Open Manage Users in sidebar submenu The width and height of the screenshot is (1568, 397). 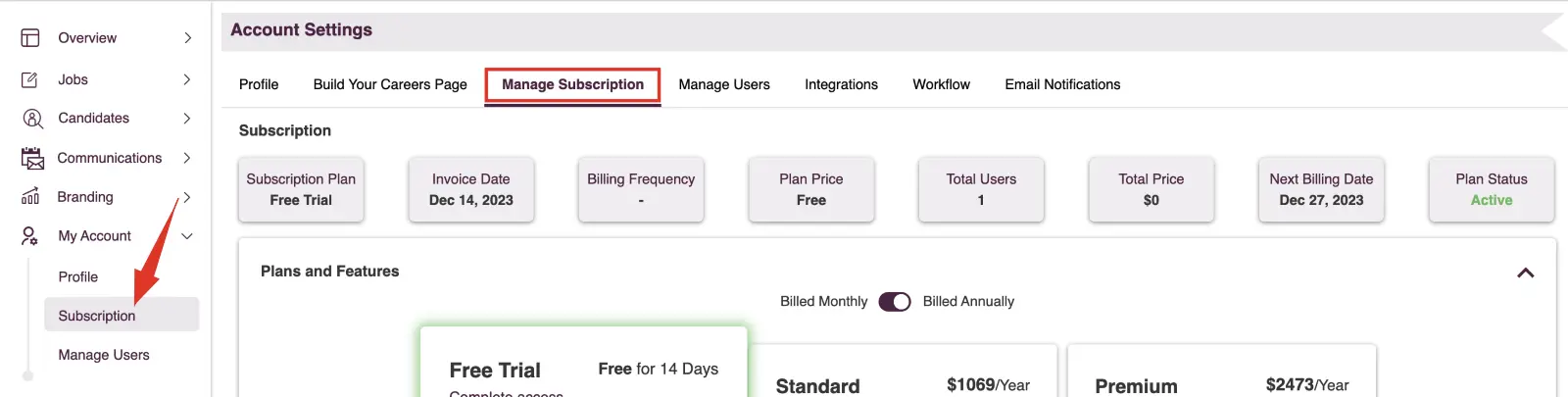104,355
